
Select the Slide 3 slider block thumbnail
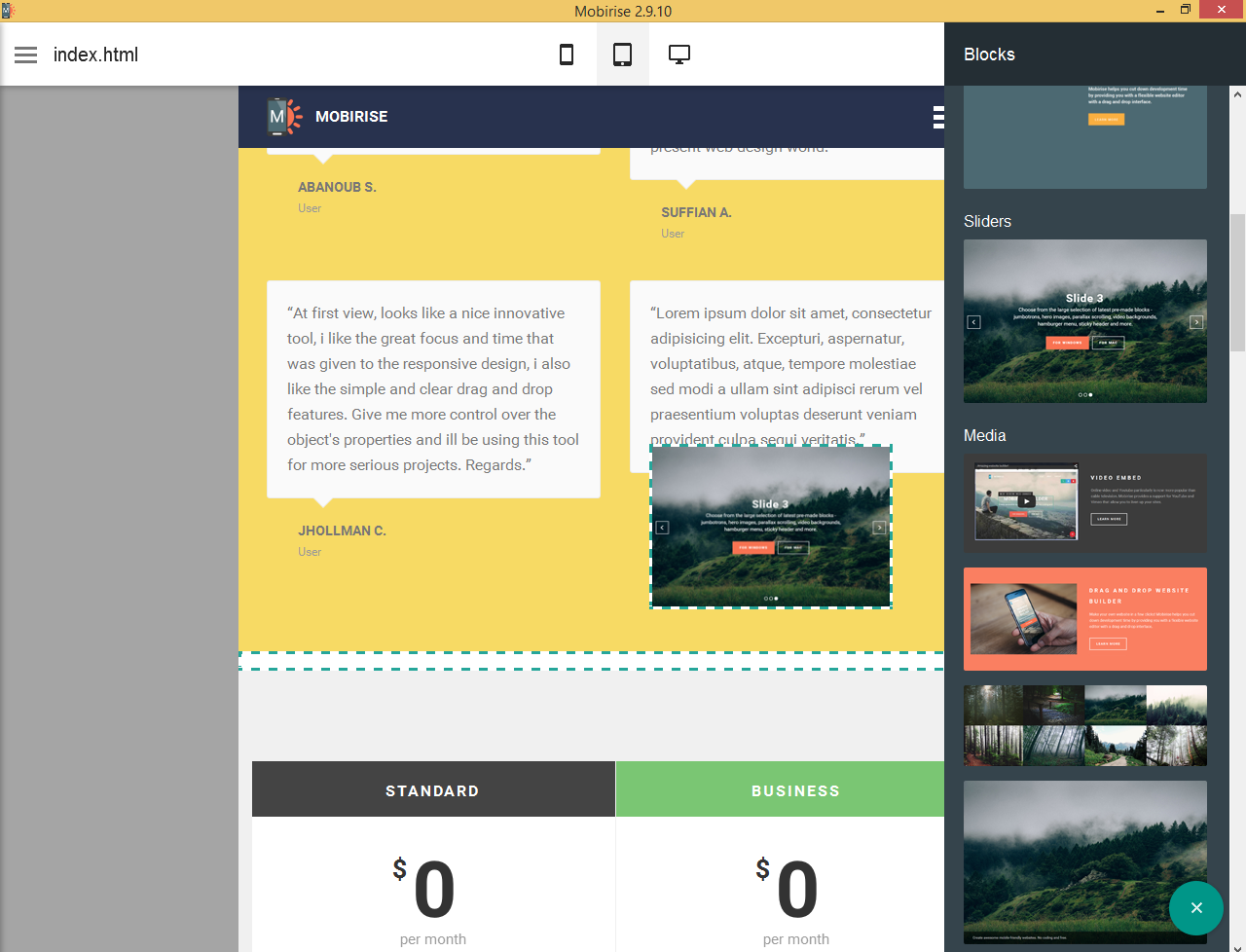click(1085, 321)
